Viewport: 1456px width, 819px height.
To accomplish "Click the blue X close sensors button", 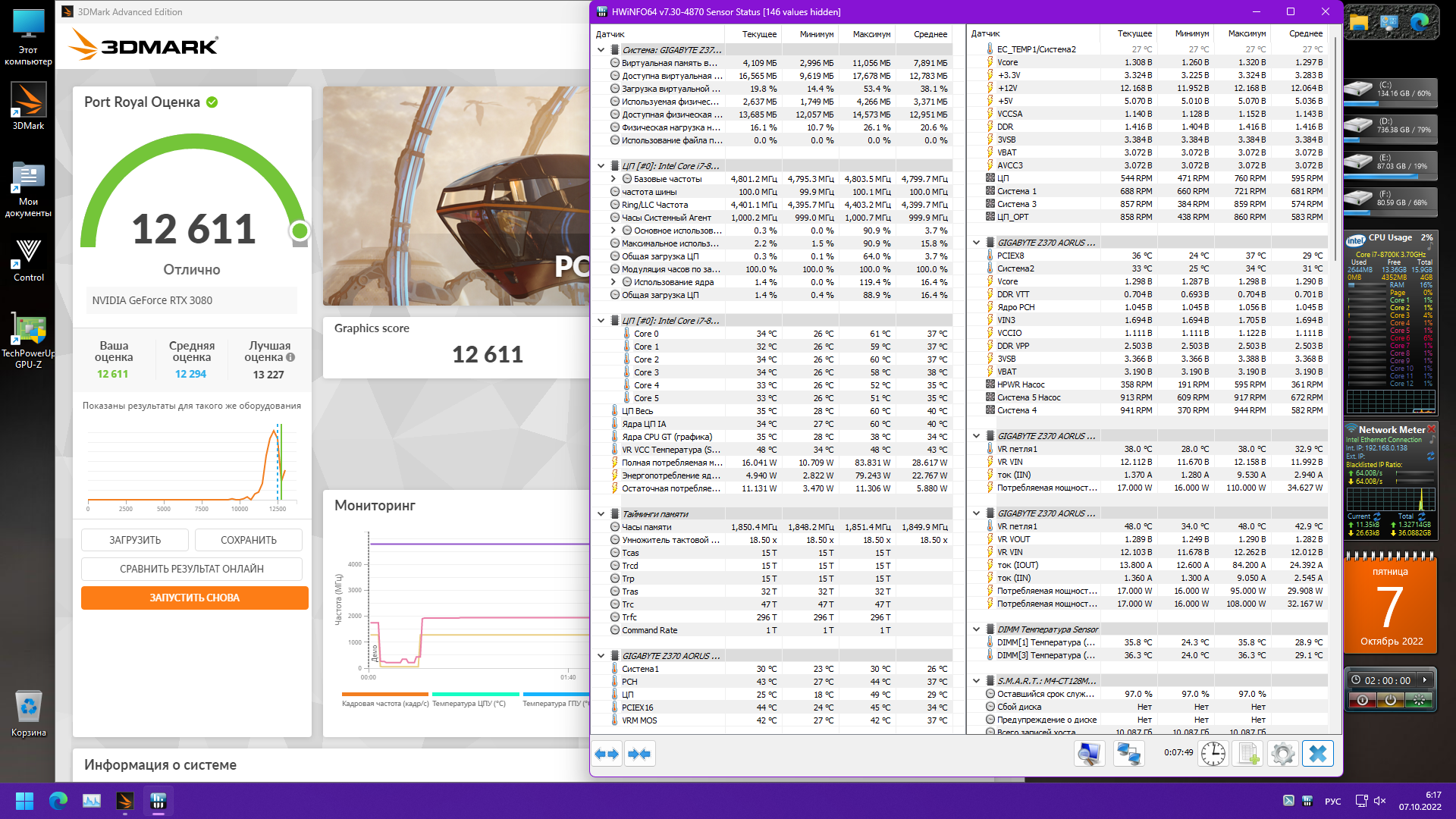I will (x=1318, y=754).
